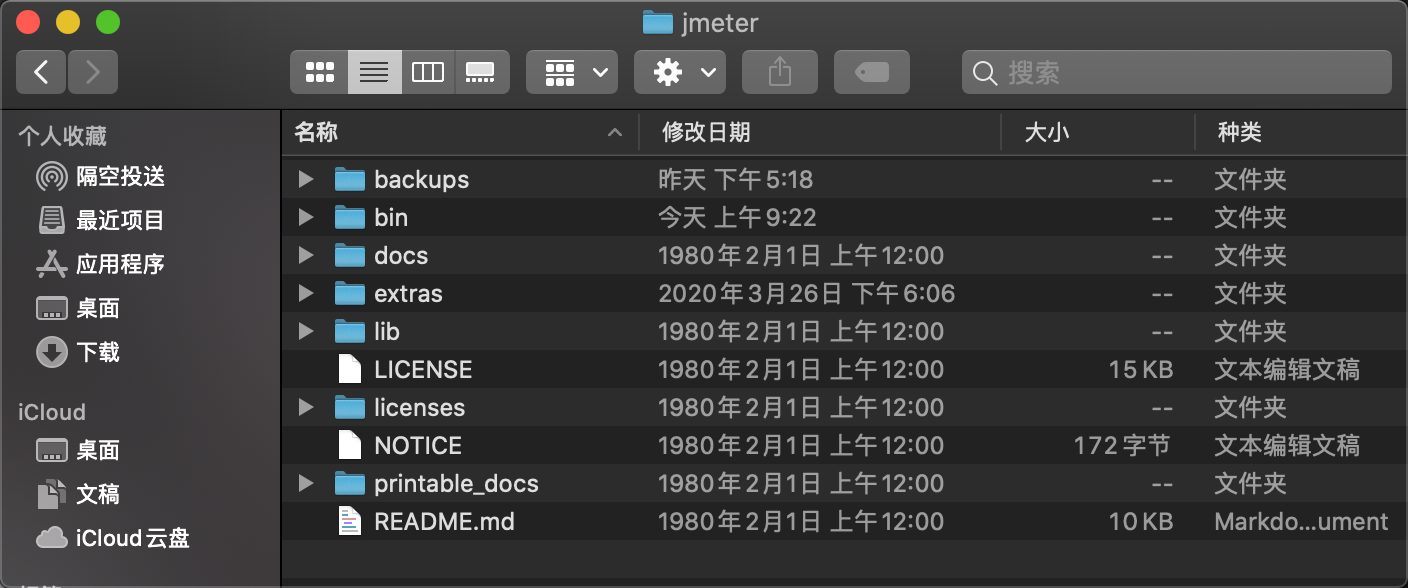
Task: Click the jmeter folder icon in title bar
Action: [x=657, y=22]
